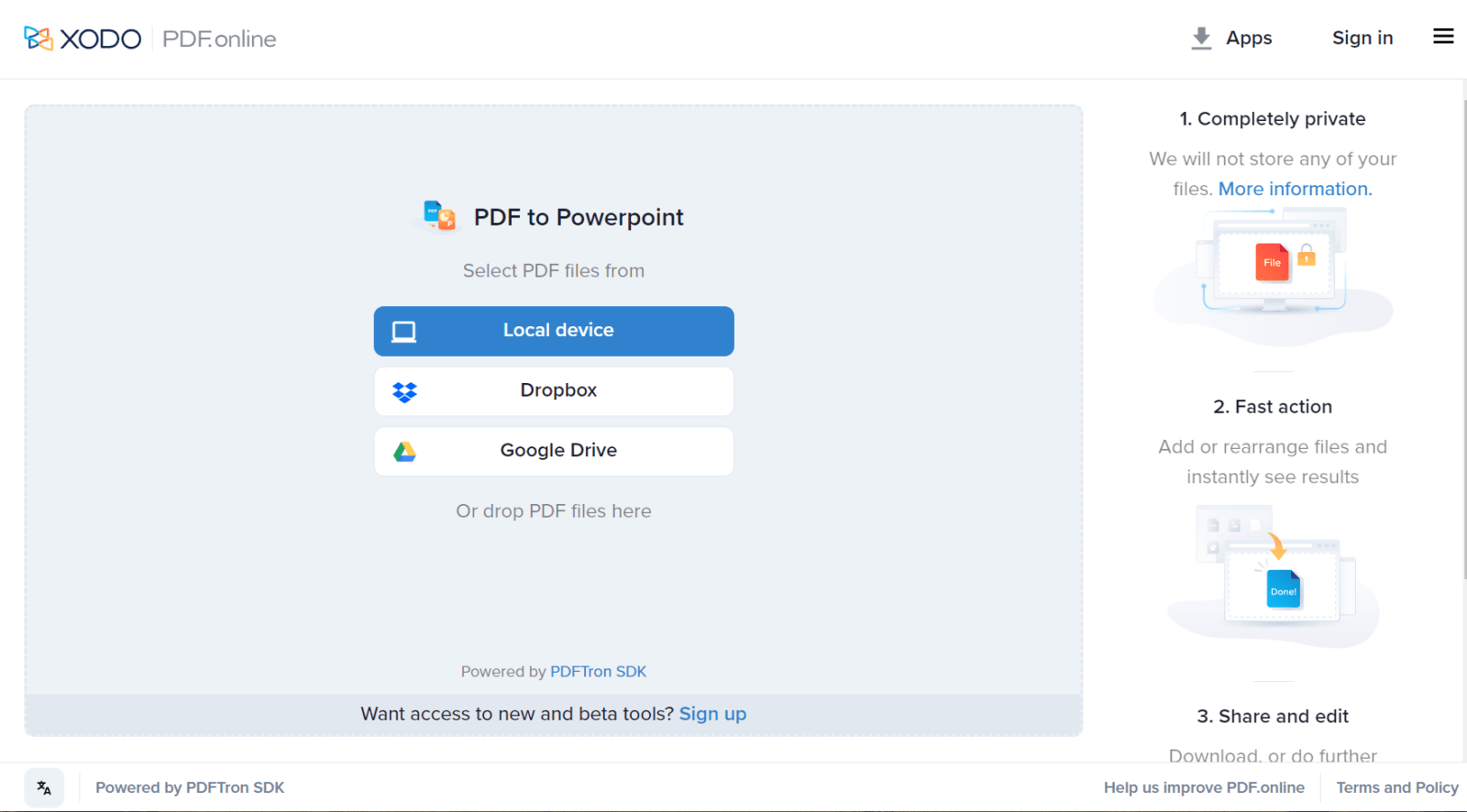Click 'Or drop PDF files here' text
Viewport: 1467px width, 812px height.
point(554,511)
